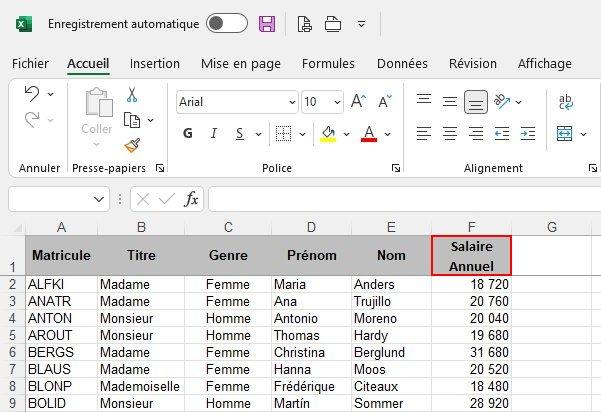Click the center horizontal alignment icon
The width and height of the screenshot is (601, 412).
[x=450, y=134]
